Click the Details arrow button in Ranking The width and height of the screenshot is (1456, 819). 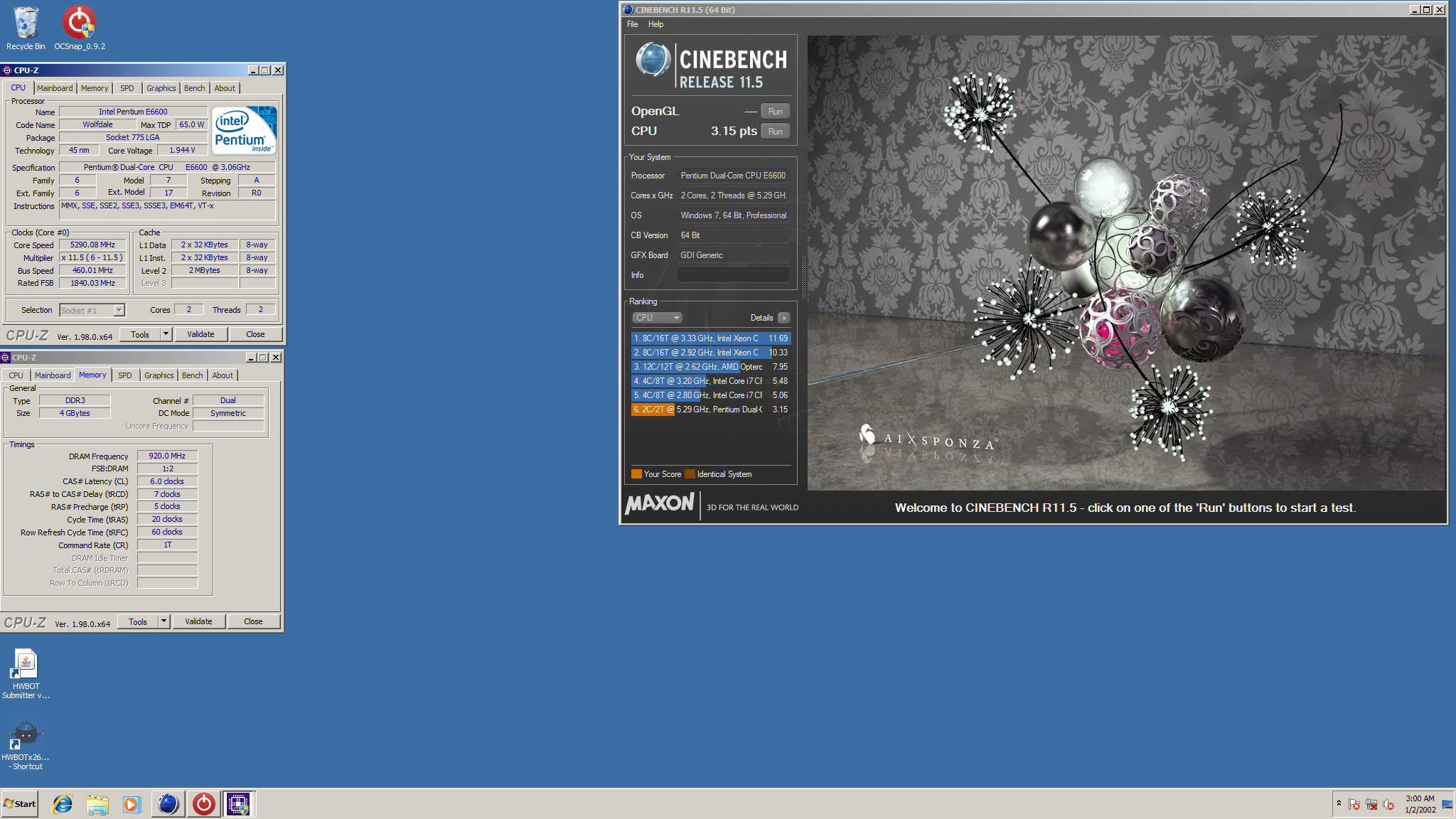(x=783, y=318)
